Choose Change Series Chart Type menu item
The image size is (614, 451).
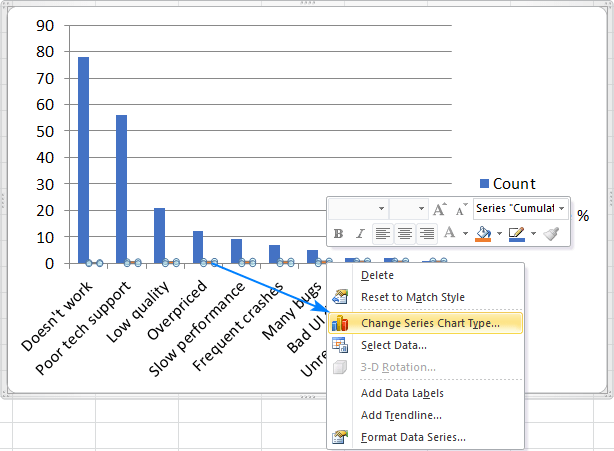coord(430,323)
